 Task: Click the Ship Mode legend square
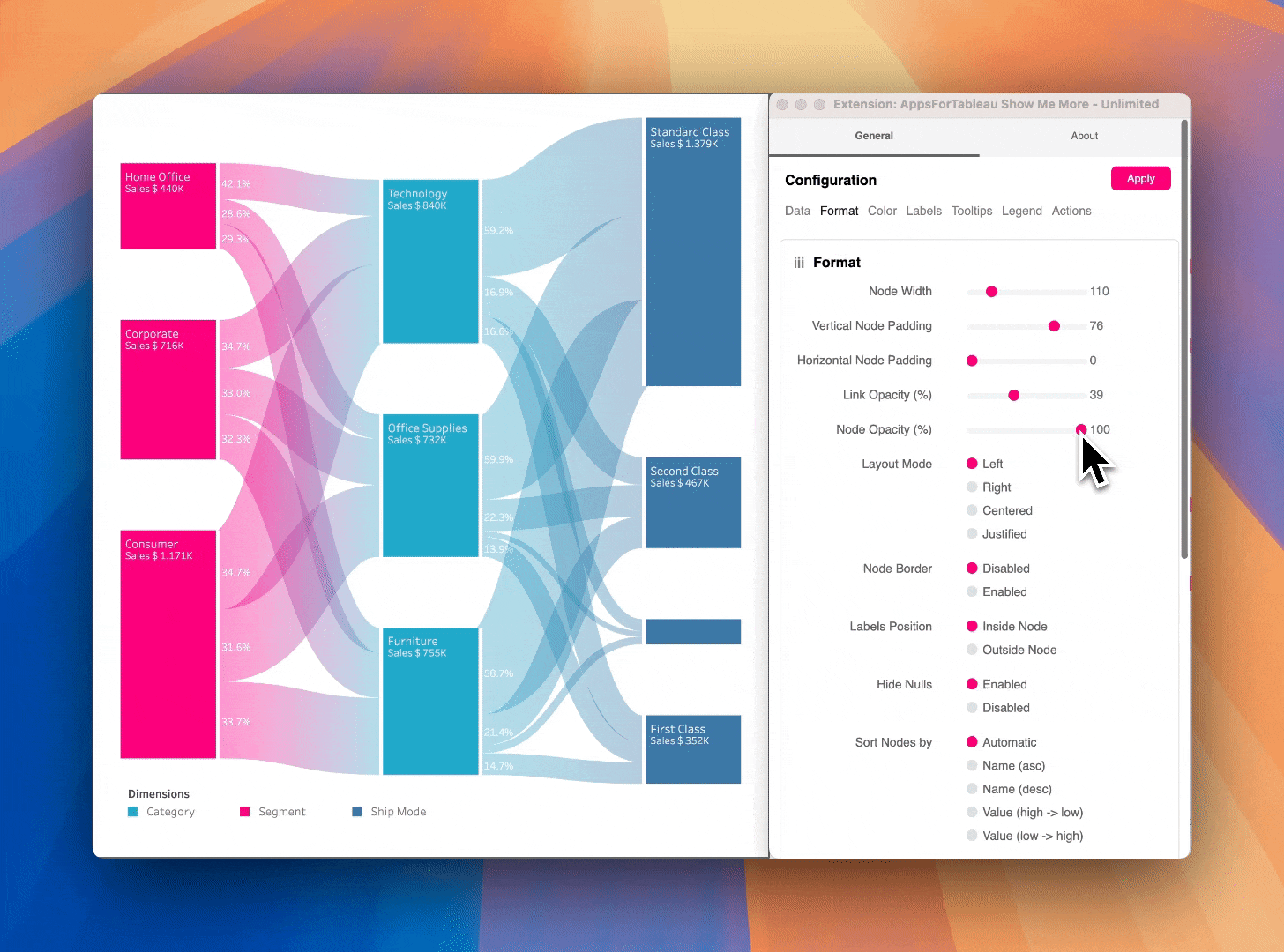357,812
